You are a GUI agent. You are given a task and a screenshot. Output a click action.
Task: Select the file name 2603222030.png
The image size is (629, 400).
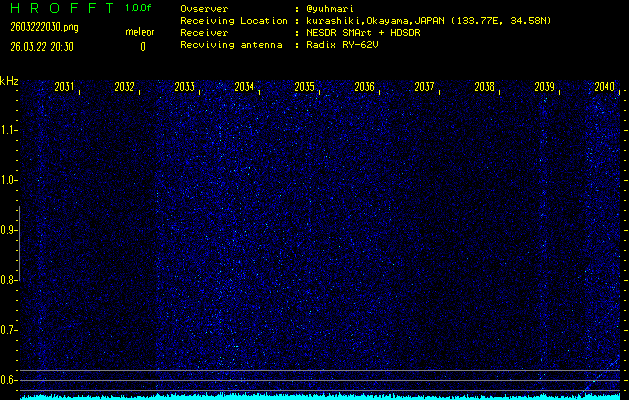[44, 27]
